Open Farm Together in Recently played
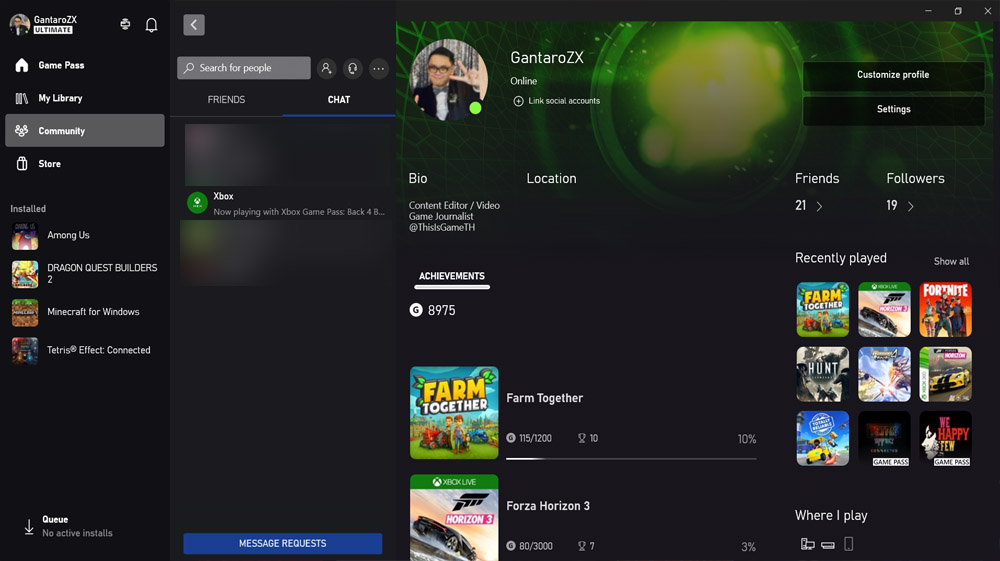Viewport: 1000px width, 561px height. pyautogui.click(x=823, y=310)
